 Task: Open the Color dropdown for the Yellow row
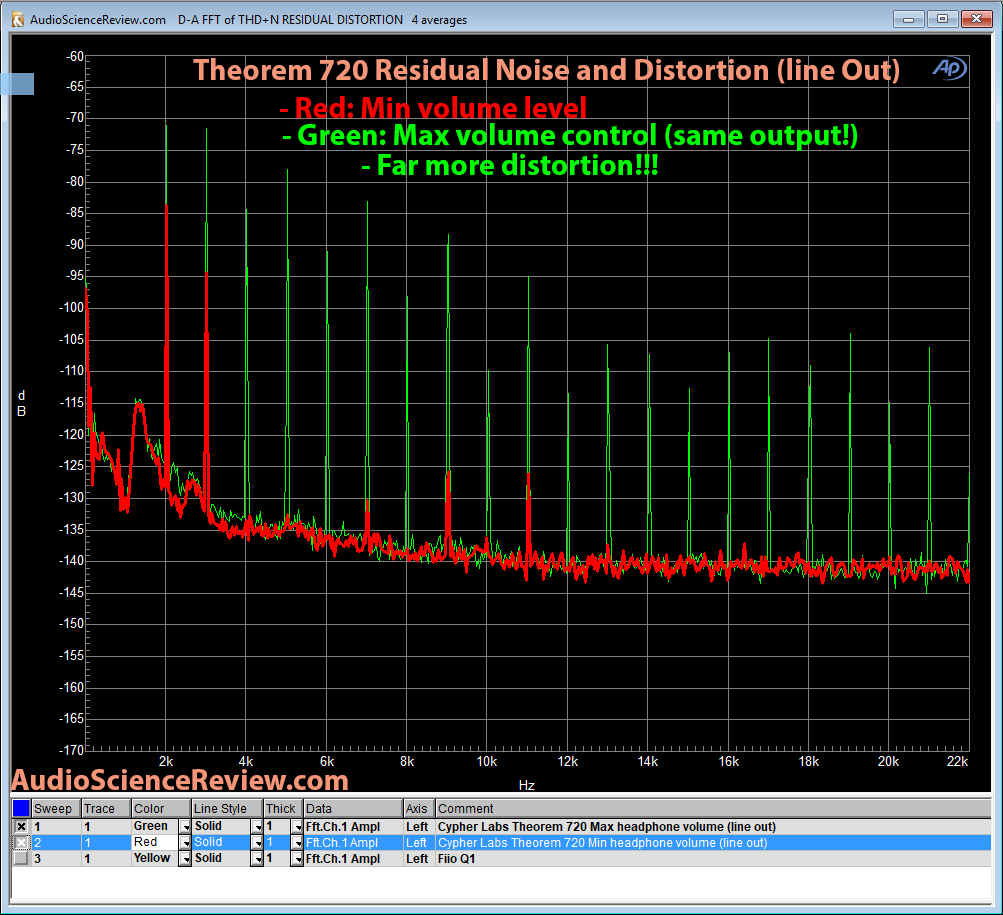pos(185,859)
